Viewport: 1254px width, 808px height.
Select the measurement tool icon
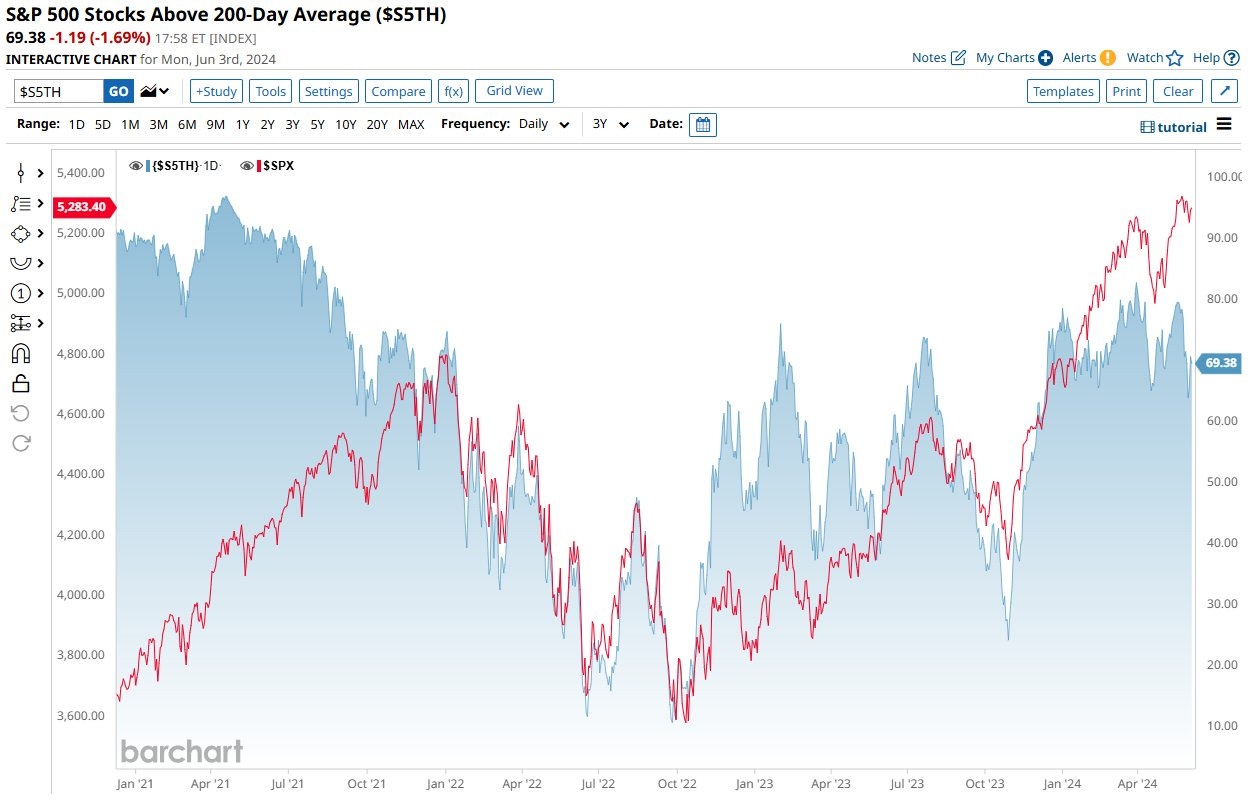coord(20,323)
